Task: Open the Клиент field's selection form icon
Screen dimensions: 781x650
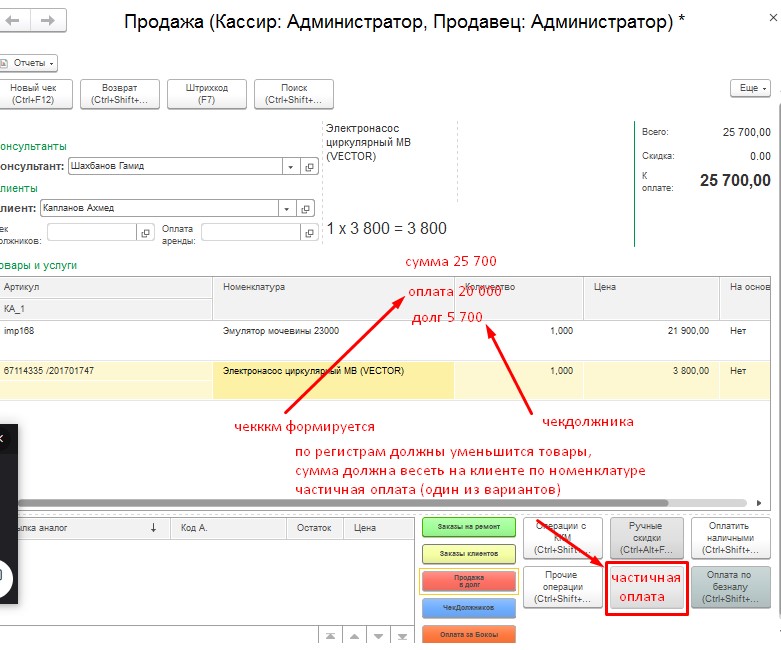Action: pyautogui.click(x=307, y=208)
